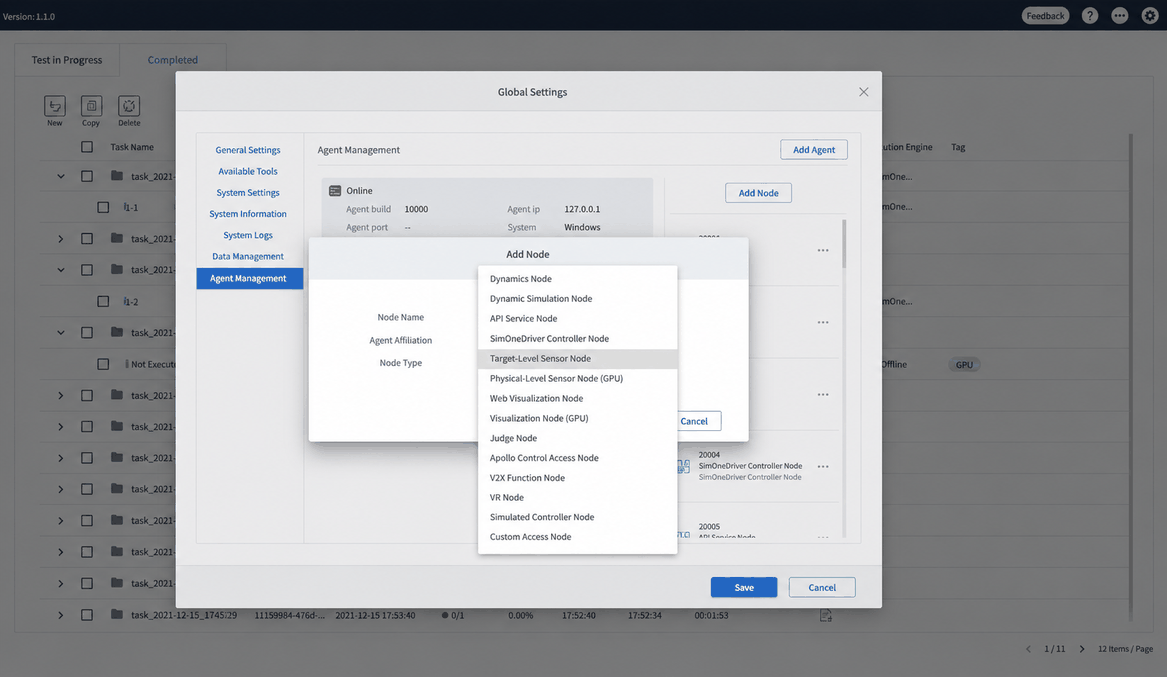The width and height of the screenshot is (1167, 677).
Task: Open the top bar more options icon
Action: (x=1119, y=16)
